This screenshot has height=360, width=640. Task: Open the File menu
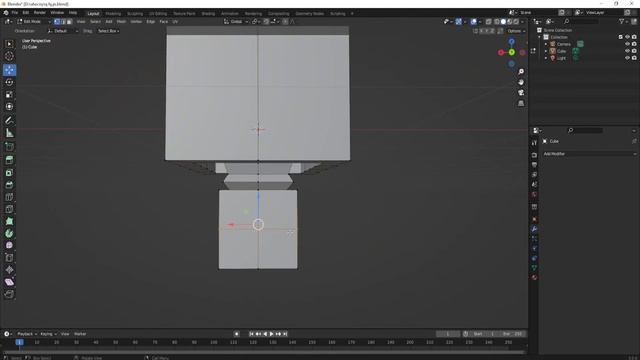pyautogui.click(x=15, y=13)
